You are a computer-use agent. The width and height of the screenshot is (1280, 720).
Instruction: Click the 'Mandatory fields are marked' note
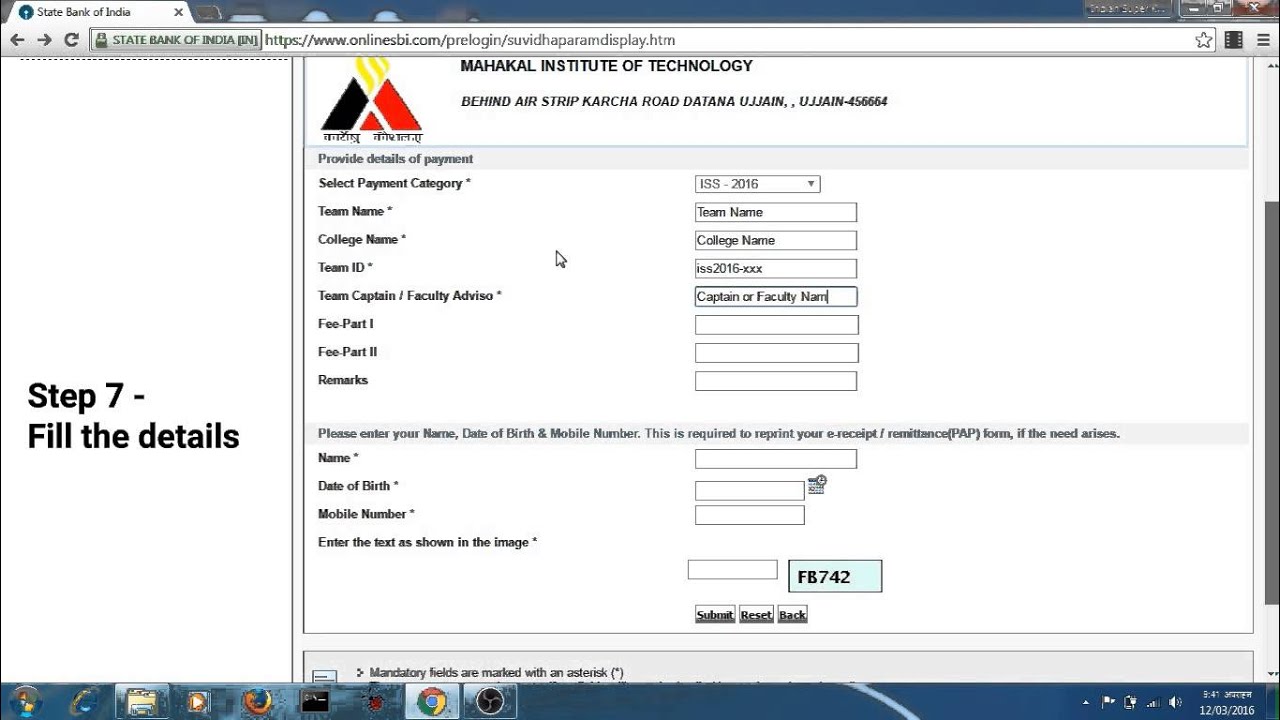click(496, 673)
